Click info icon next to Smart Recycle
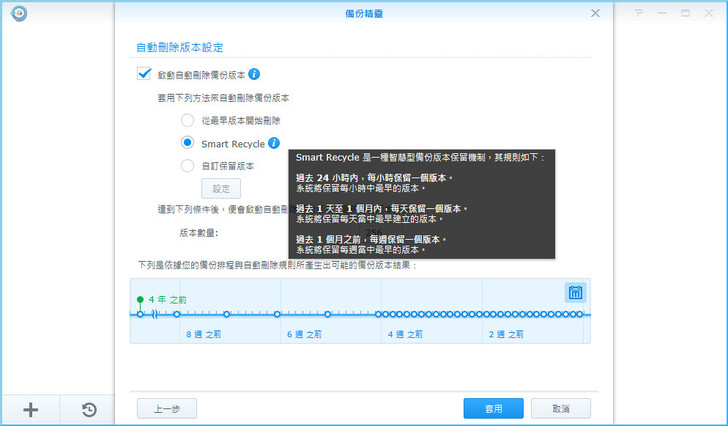Screen dimensions: 728x426 pyautogui.click(x=274, y=144)
